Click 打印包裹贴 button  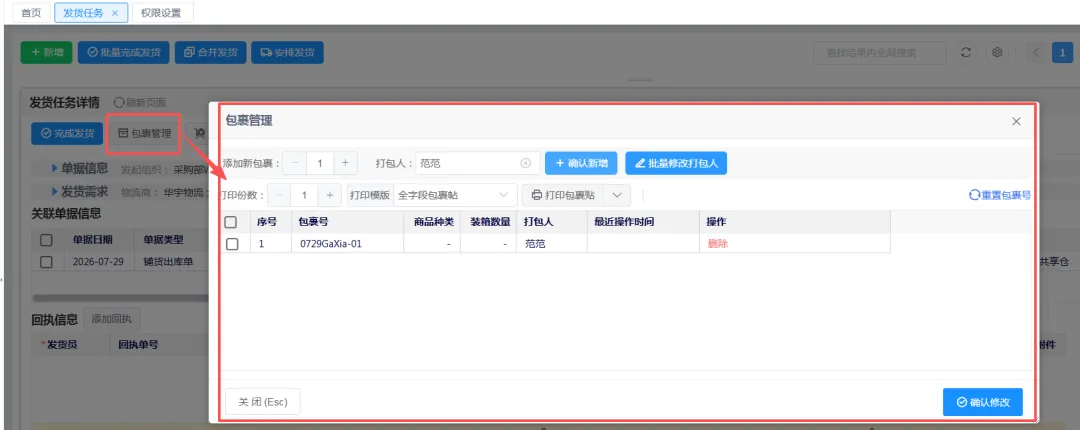click(563, 195)
